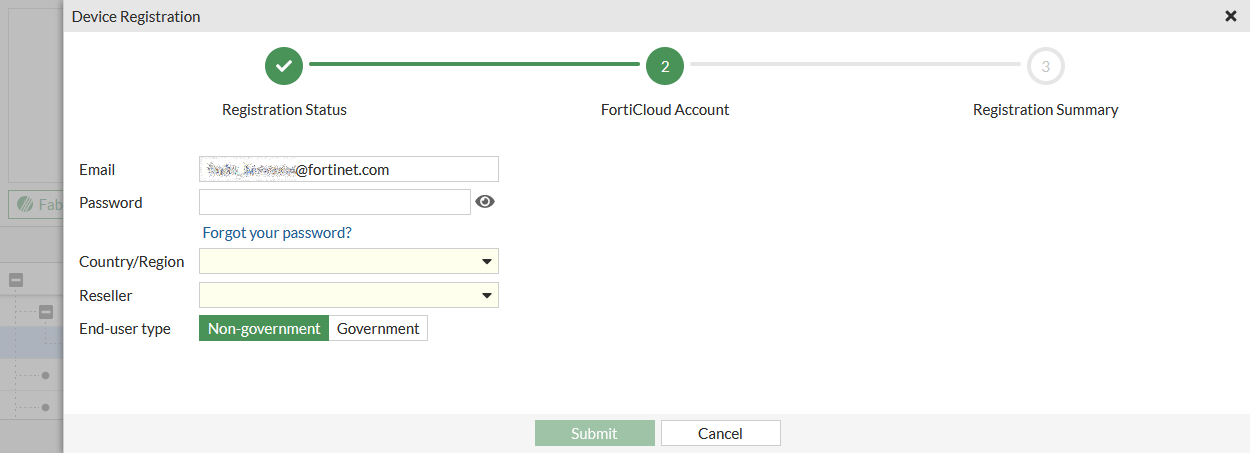Click the Registration Summary step label
This screenshot has width=1250, height=453.
coord(1045,110)
